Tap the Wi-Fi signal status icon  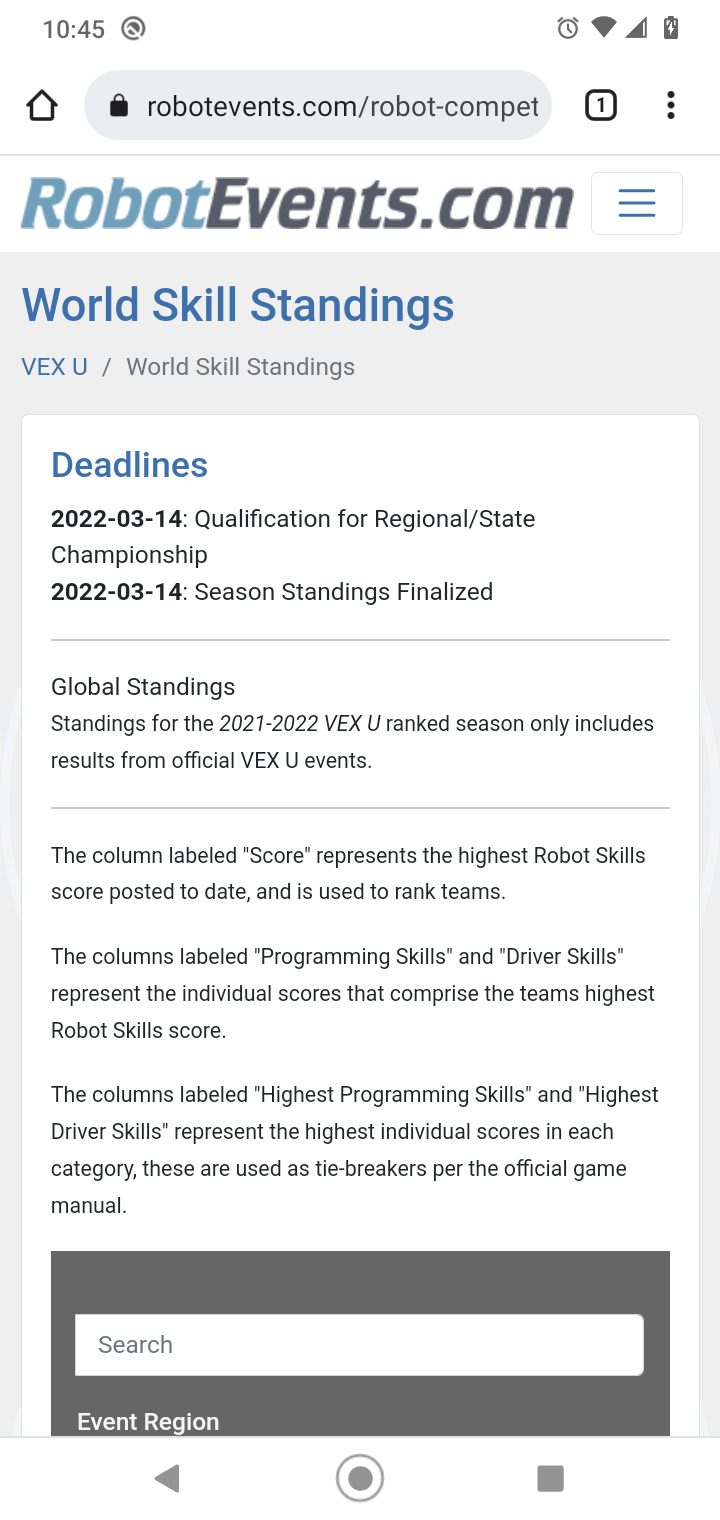603,28
